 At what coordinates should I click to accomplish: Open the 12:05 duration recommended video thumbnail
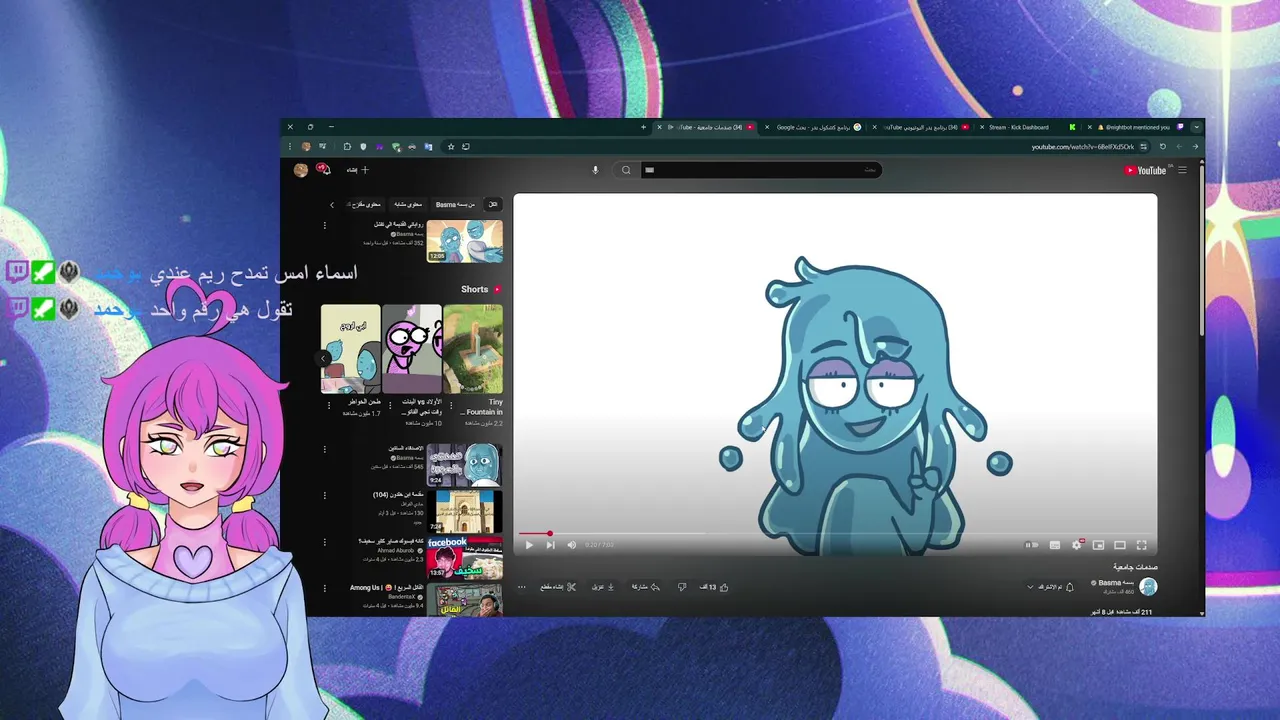tap(465, 241)
